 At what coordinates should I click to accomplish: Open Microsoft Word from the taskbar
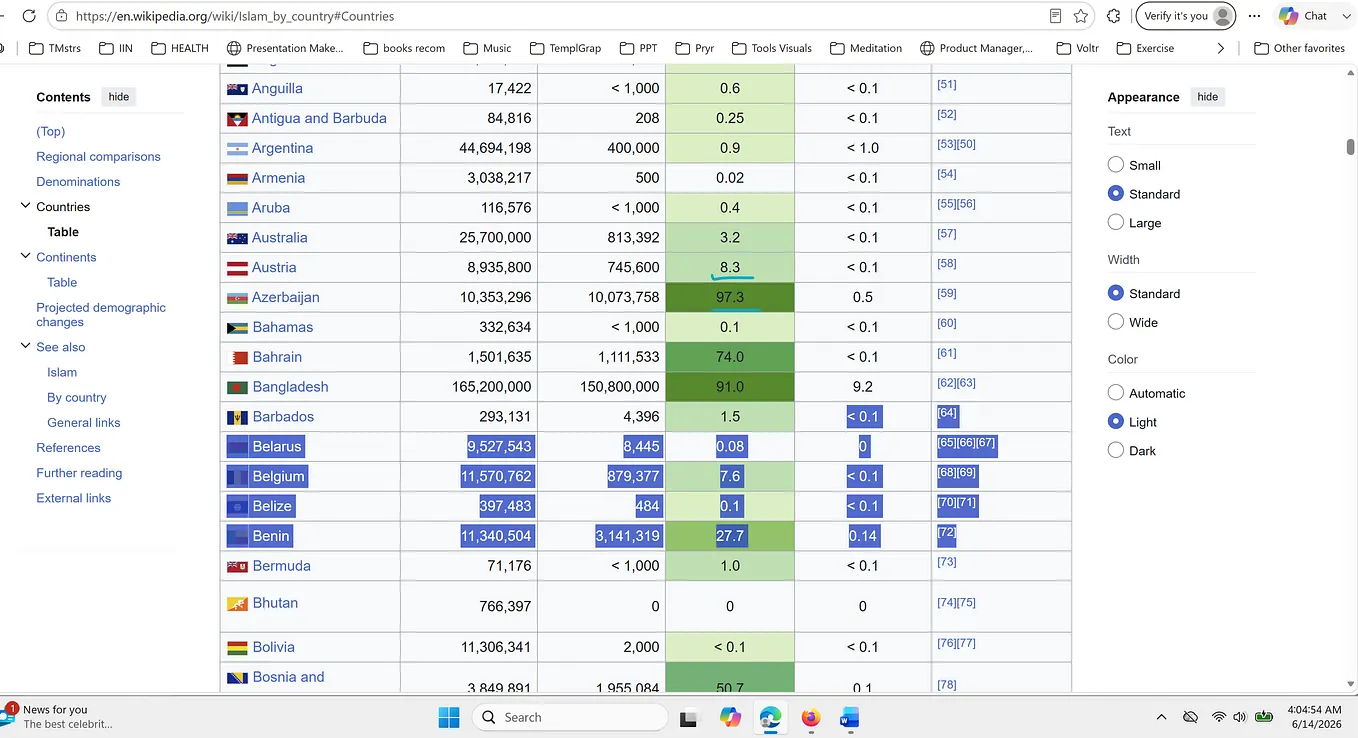point(849,717)
